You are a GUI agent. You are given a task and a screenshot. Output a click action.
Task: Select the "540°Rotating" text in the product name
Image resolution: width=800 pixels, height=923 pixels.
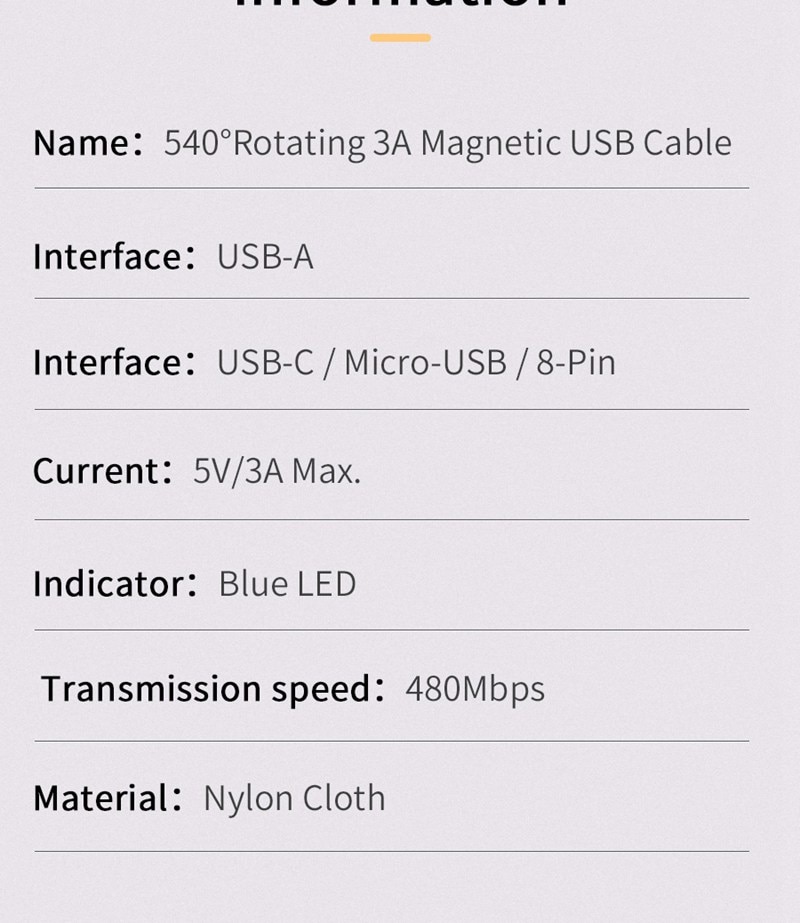tap(265, 143)
